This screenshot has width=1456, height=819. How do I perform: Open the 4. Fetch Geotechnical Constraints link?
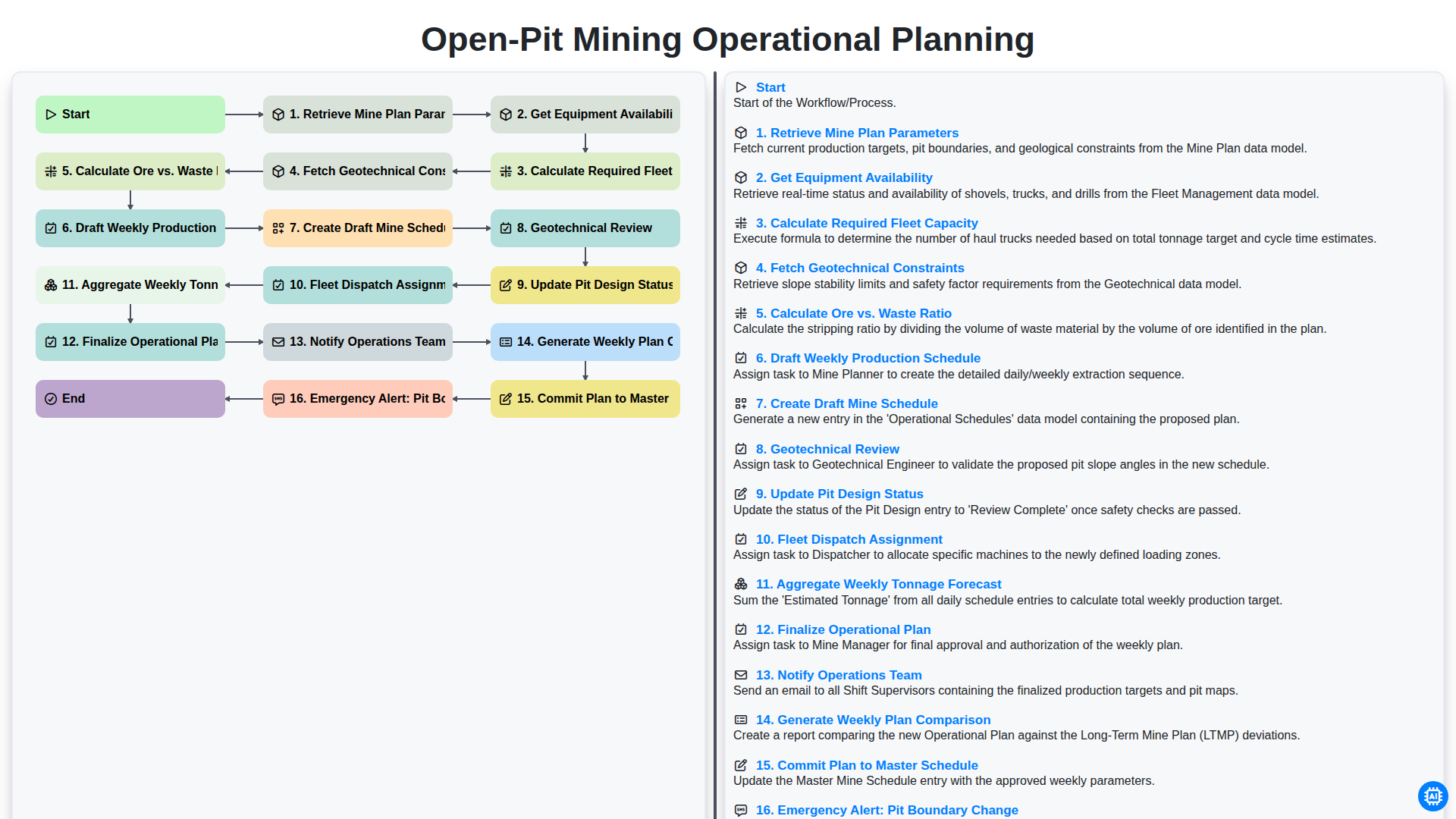click(860, 268)
